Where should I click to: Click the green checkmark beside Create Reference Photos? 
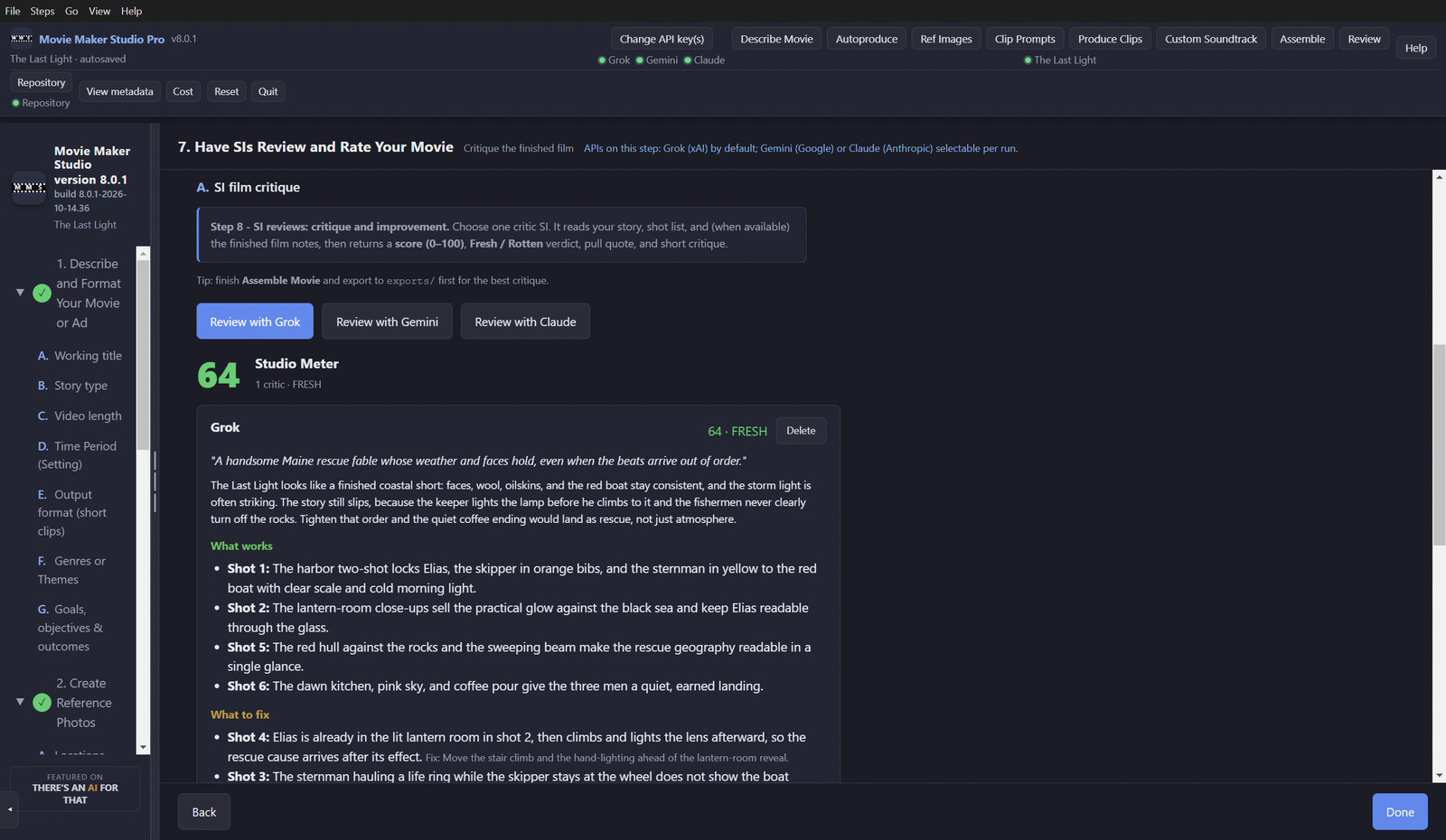click(x=42, y=703)
